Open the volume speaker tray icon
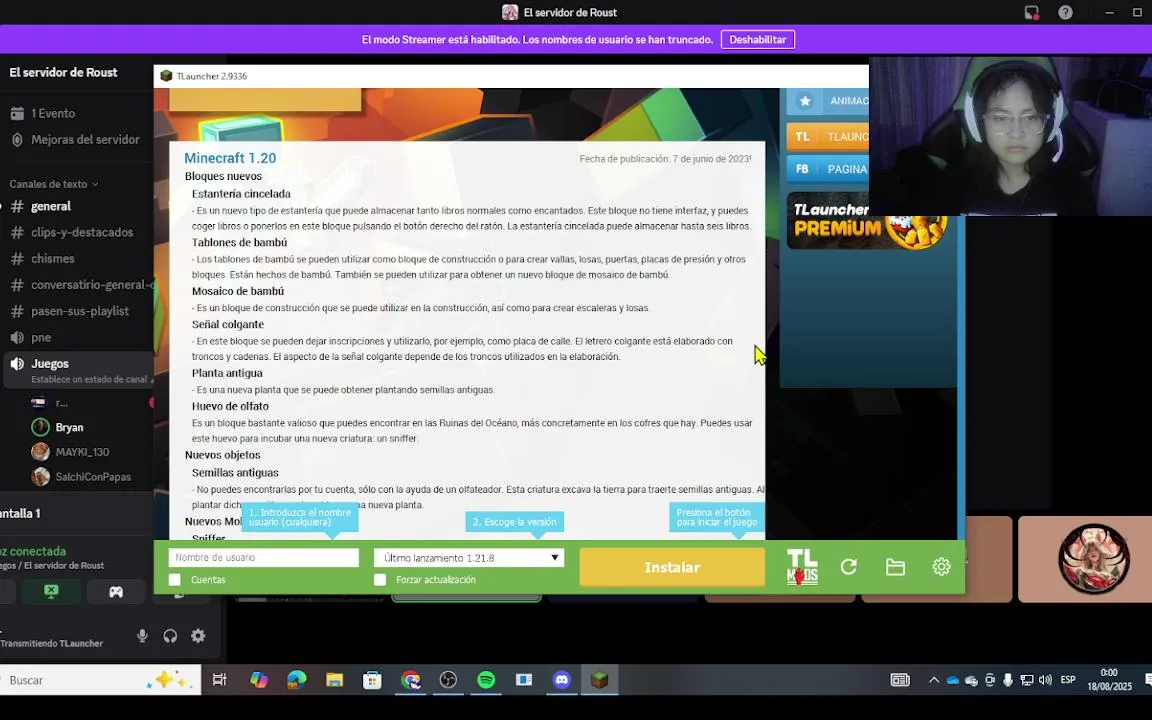 click(x=1045, y=680)
